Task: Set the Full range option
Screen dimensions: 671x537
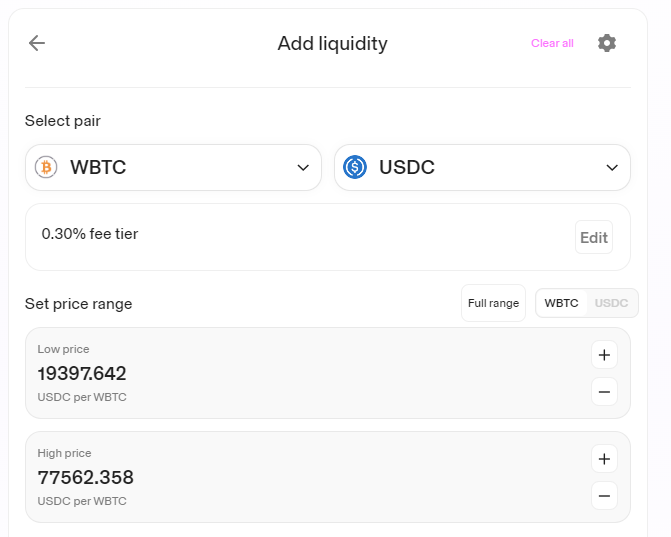Action: pos(493,303)
